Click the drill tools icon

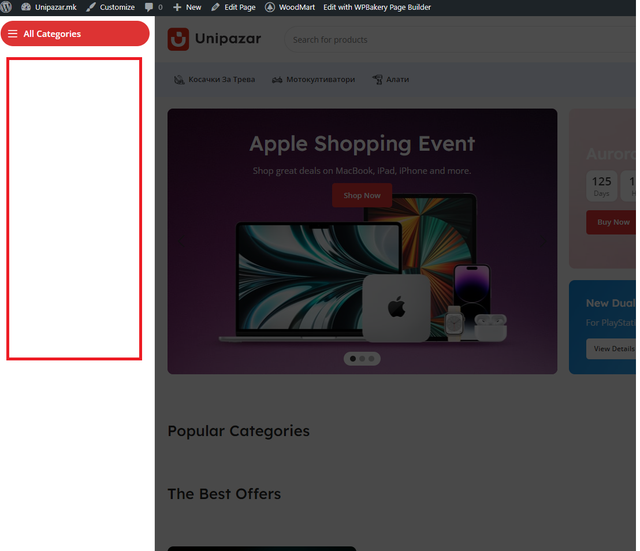pyautogui.click(x=378, y=80)
